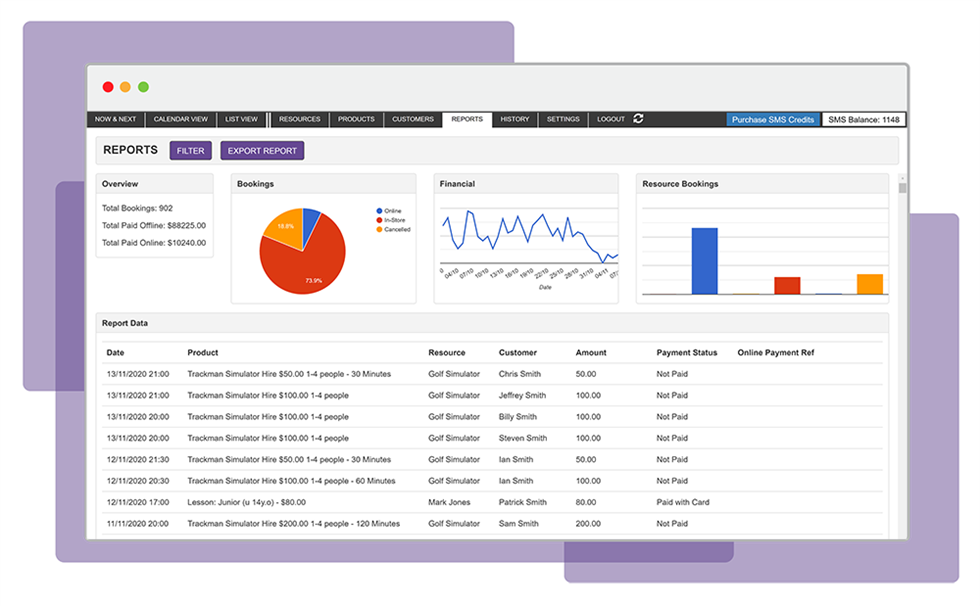Click Total Bookings: 902 text
Image resolution: width=980 pixels, height=606 pixels.
coord(138,209)
